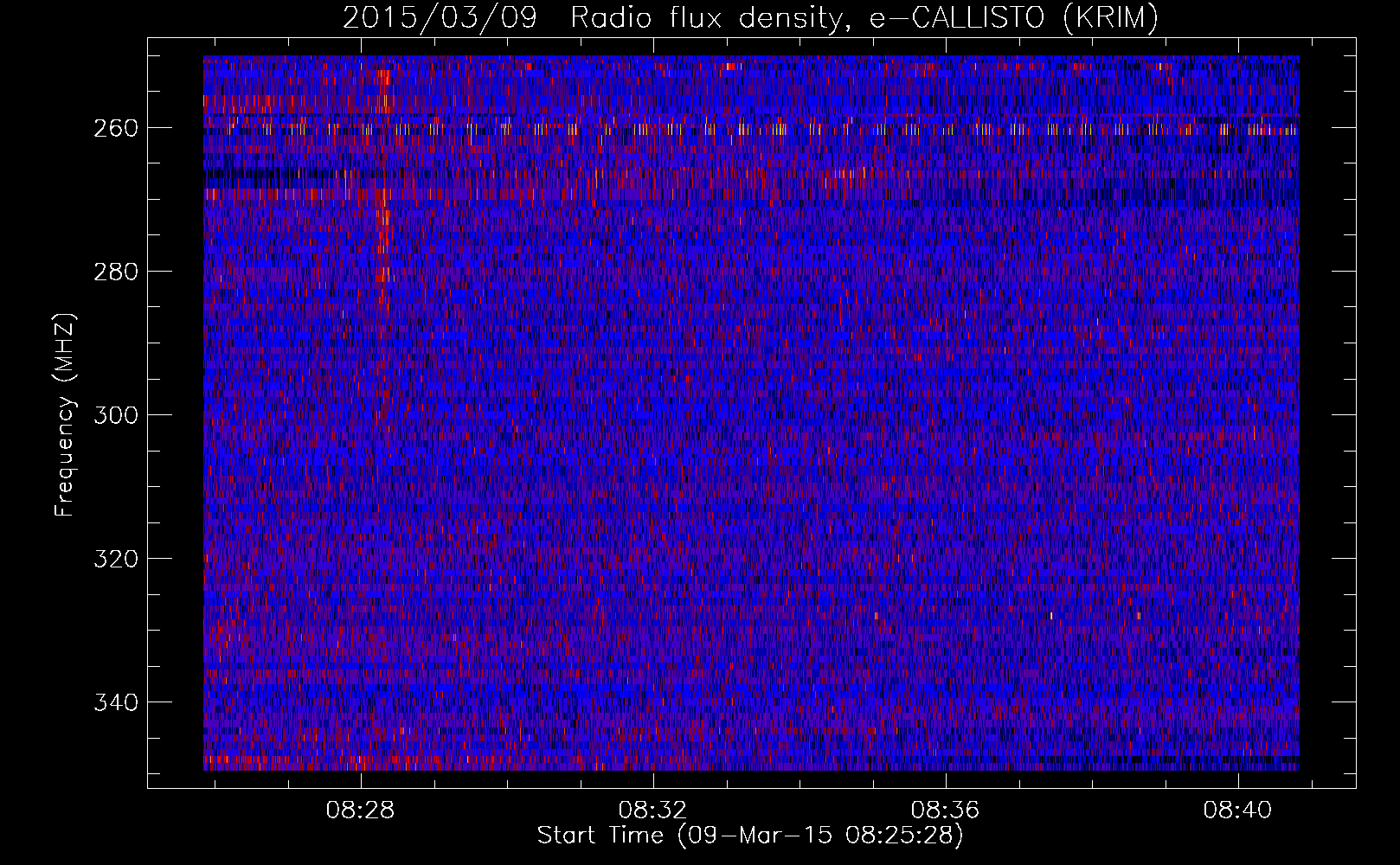Viewport: 1400px width, 865px height.
Task: Click the Start Time axis caption
Action: click(750, 836)
